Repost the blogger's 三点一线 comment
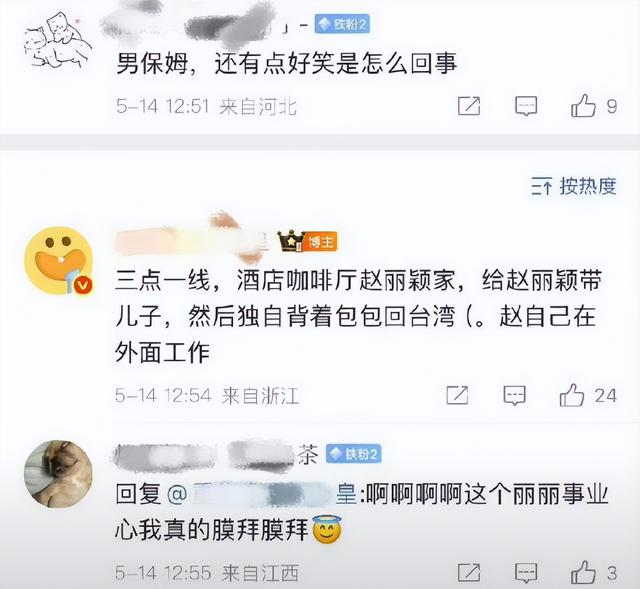The image size is (640, 589). [x=457, y=395]
